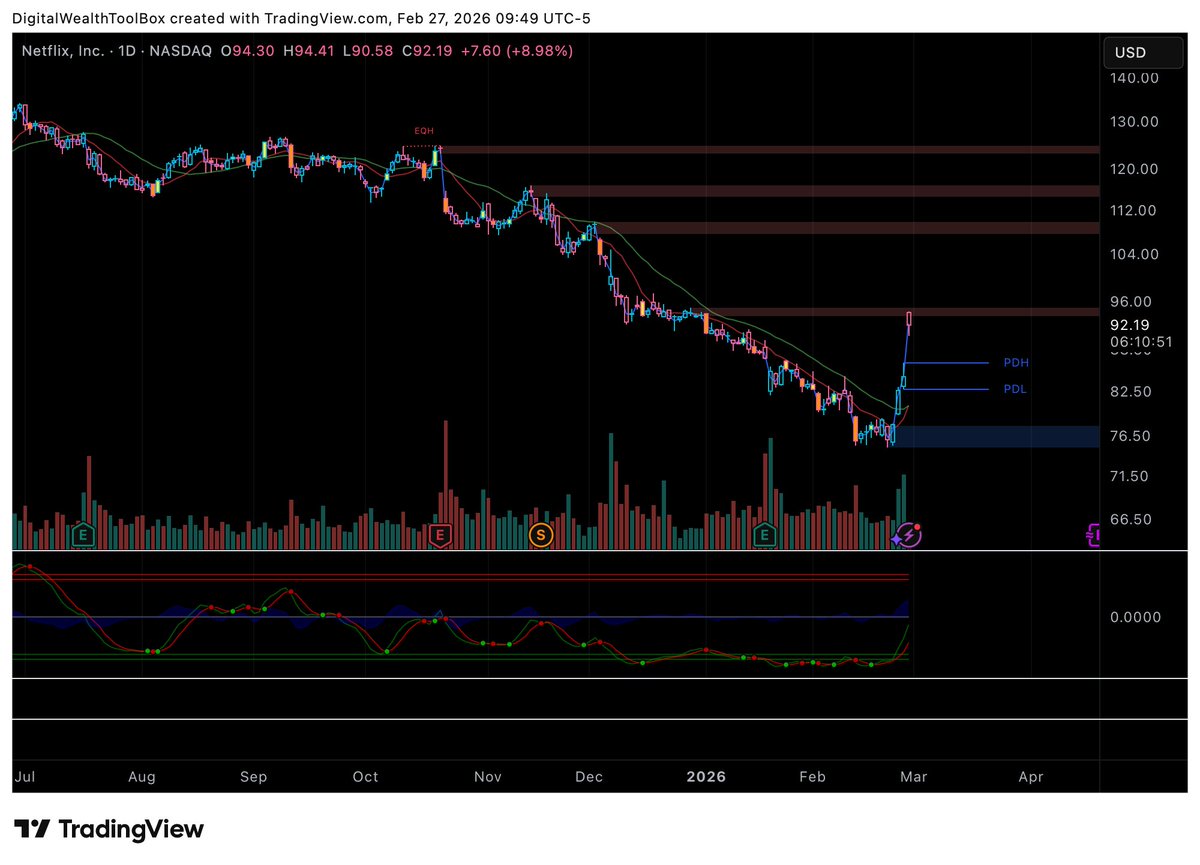Open the USD currency selector
Image resolution: width=1200 pixels, height=865 pixels.
click(1144, 53)
